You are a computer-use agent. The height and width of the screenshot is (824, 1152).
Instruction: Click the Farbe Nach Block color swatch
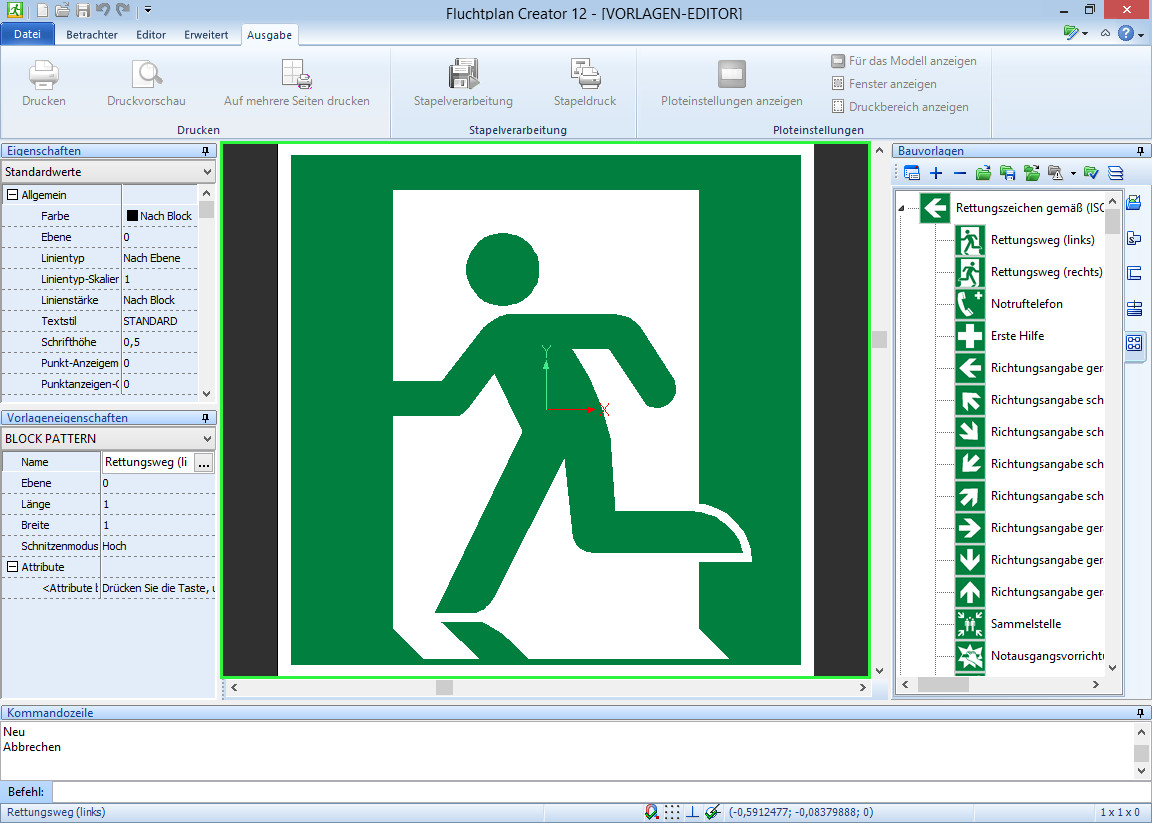(x=132, y=216)
